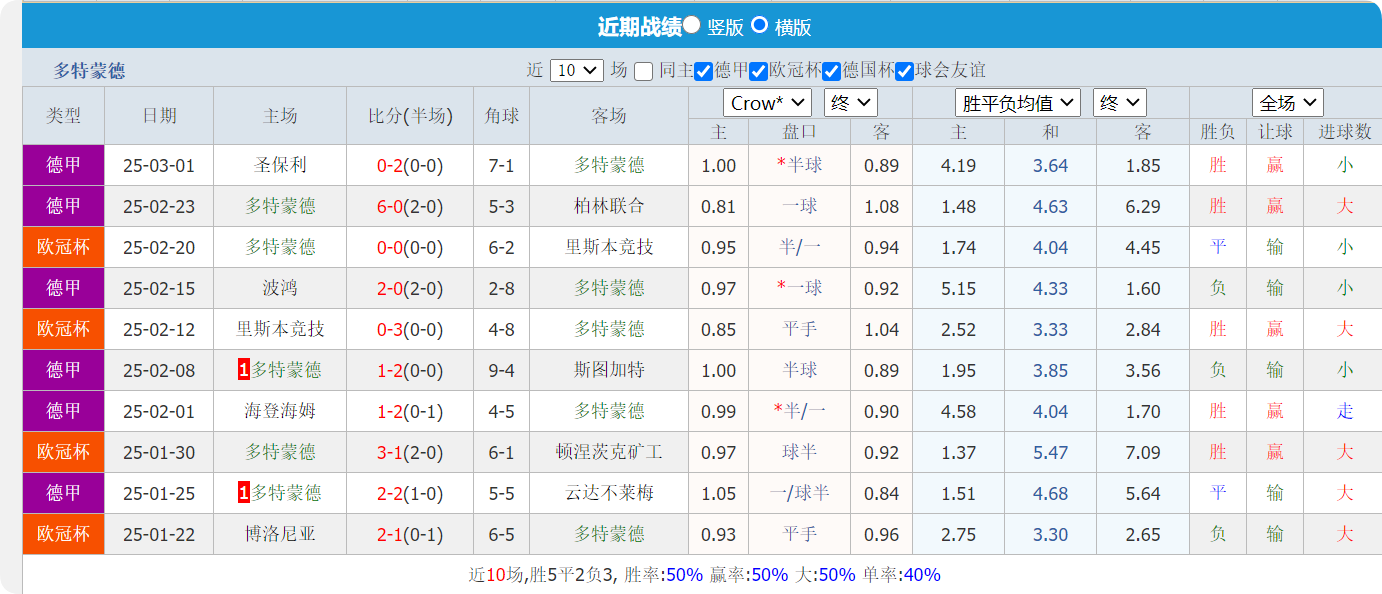Uncheck the 欧冠杯 league filter
The image size is (1382, 594).
click(x=758, y=70)
